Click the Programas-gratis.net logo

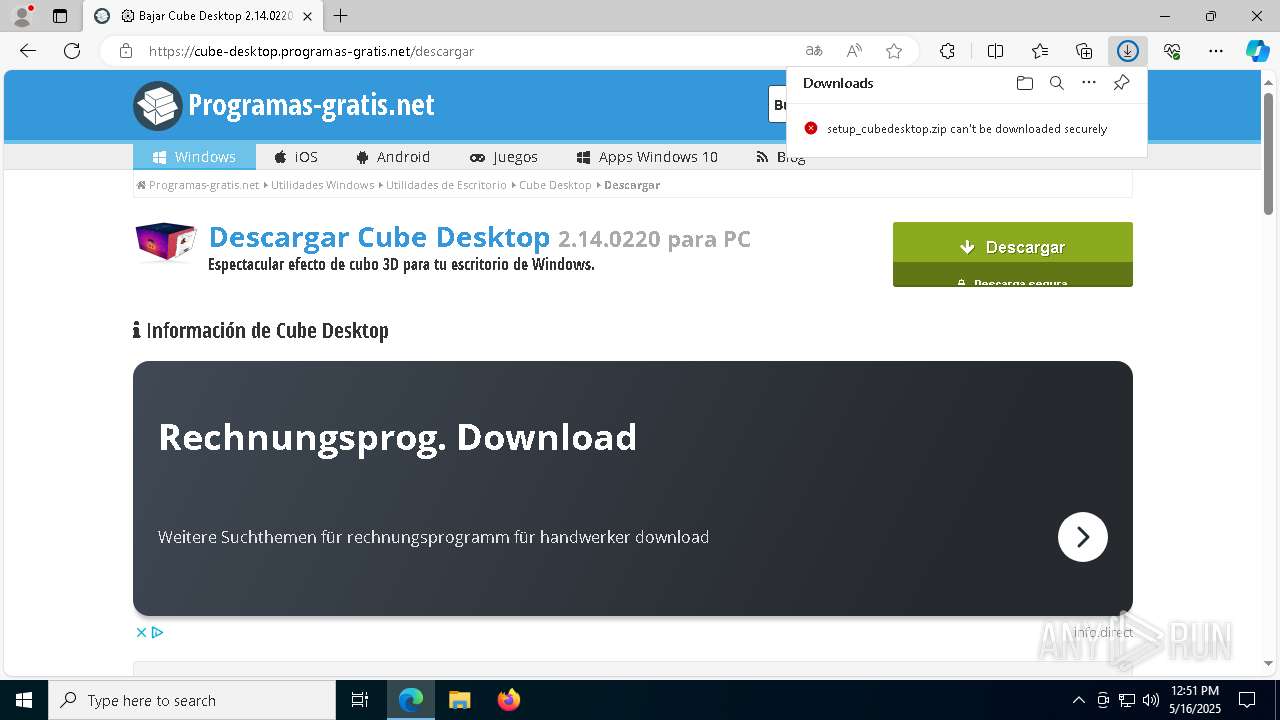(284, 105)
